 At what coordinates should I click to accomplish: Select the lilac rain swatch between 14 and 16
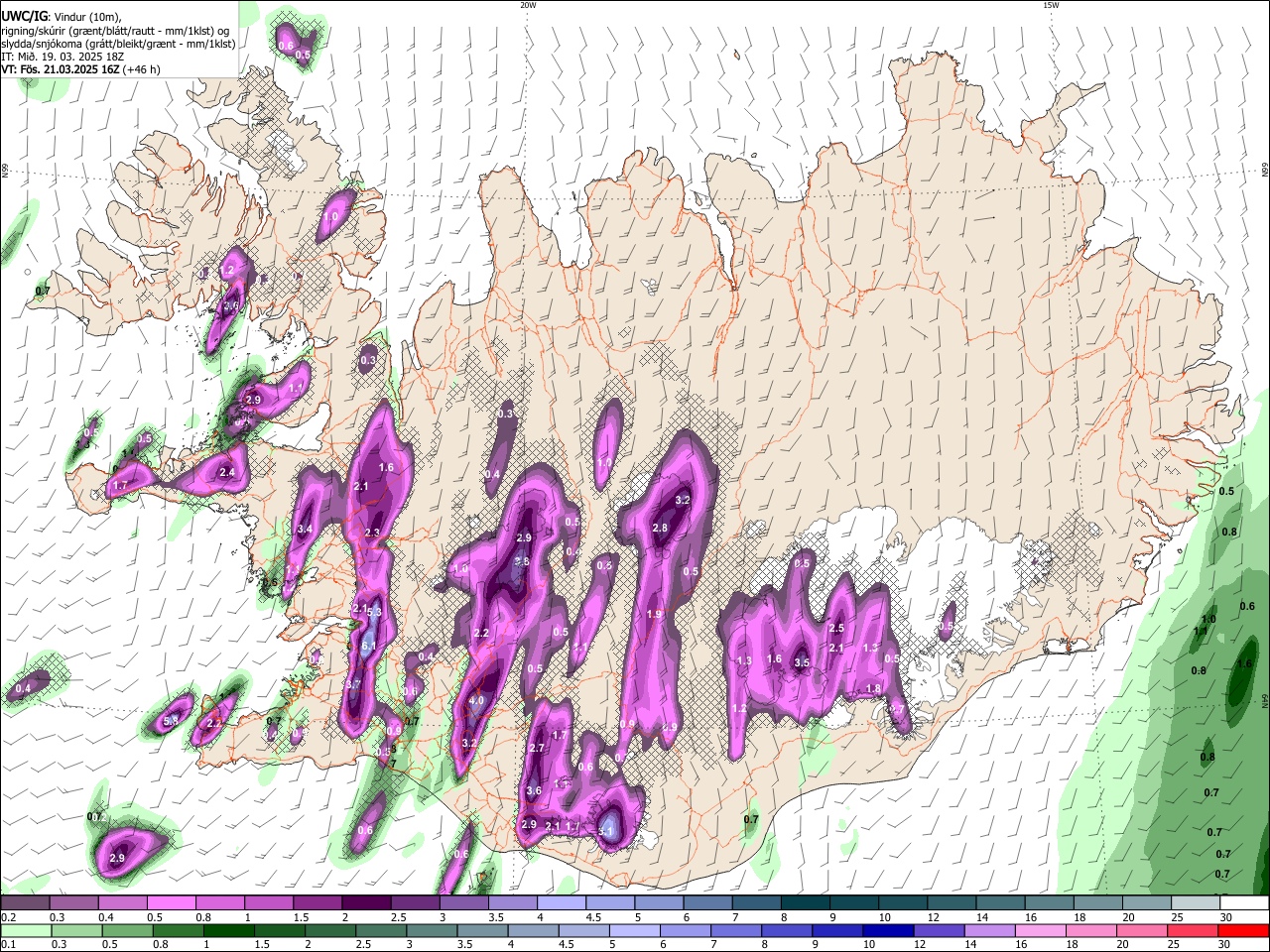tap(989, 930)
